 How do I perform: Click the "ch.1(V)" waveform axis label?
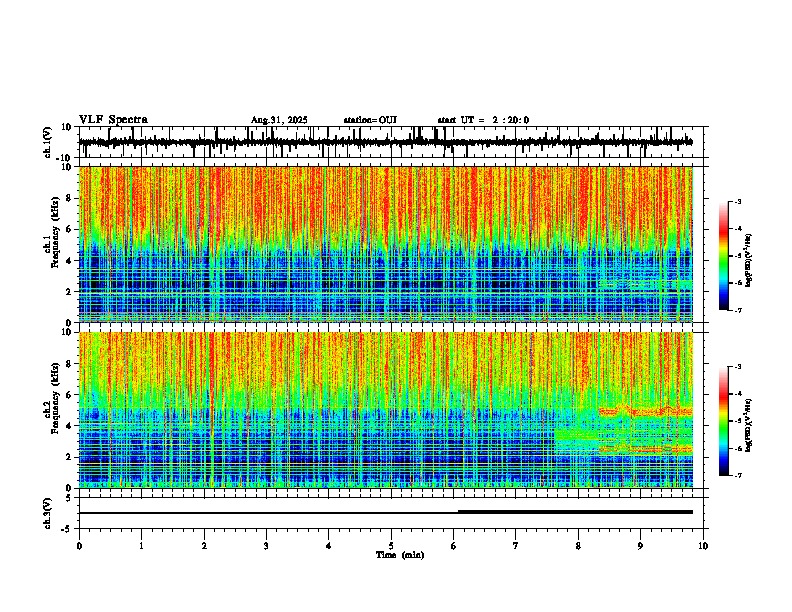47,142
